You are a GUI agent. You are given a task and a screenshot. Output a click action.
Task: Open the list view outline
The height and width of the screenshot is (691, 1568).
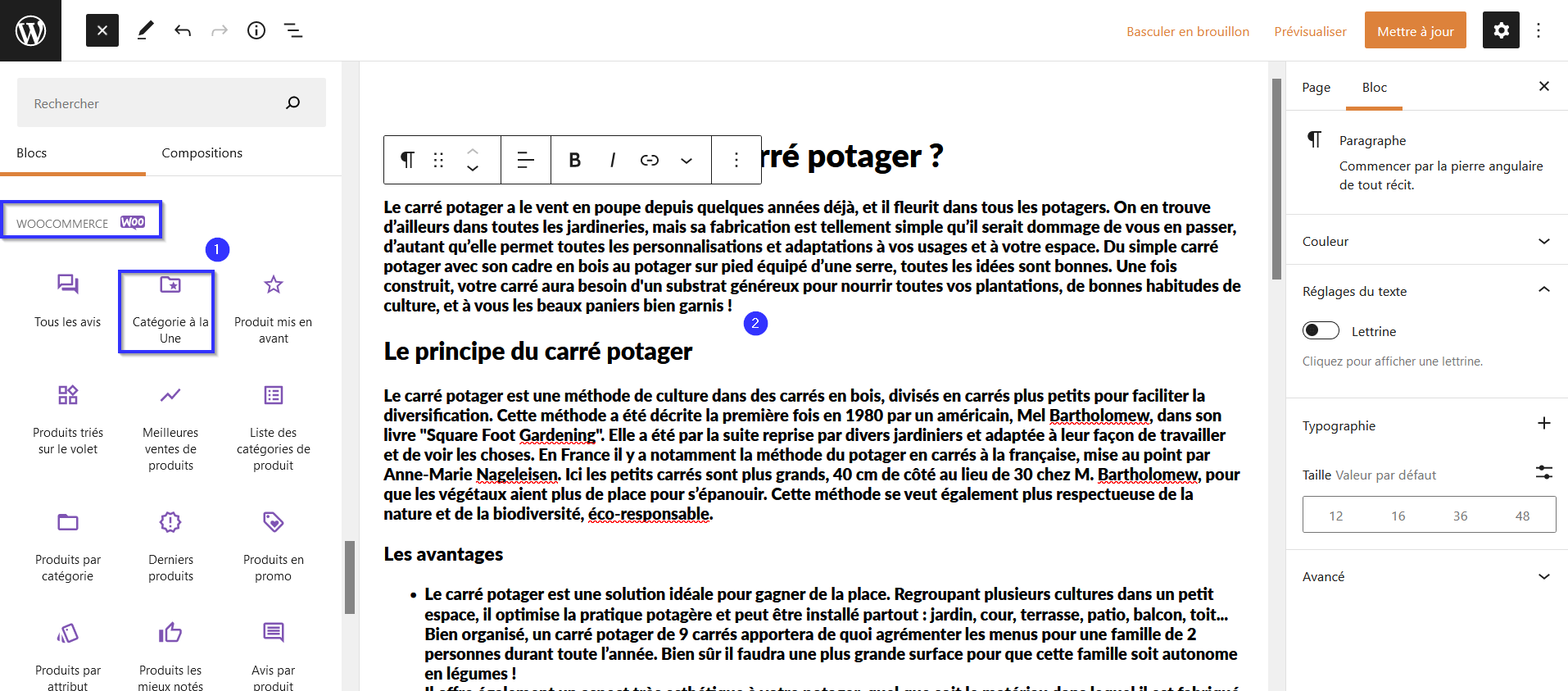pos(293,30)
